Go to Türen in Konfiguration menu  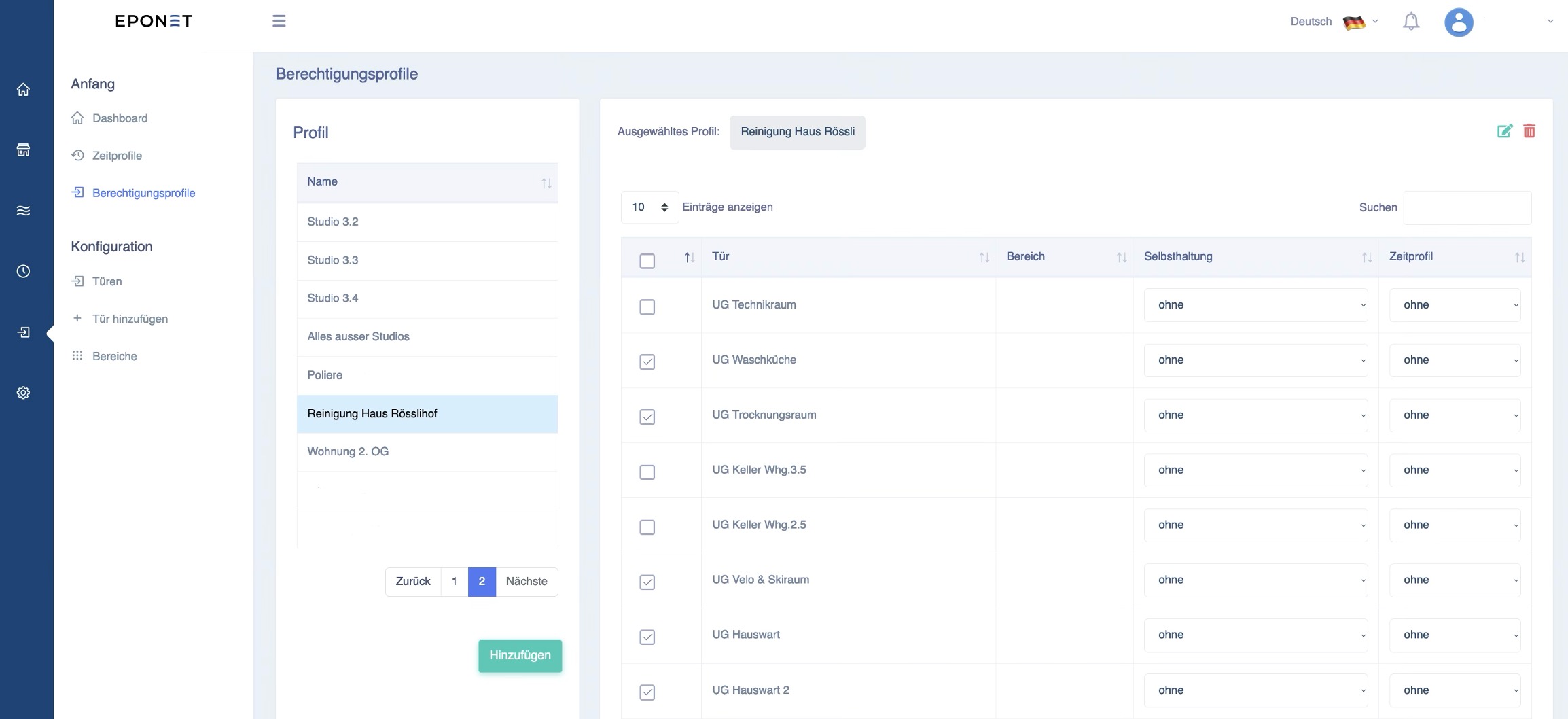click(x=107, y=281)
